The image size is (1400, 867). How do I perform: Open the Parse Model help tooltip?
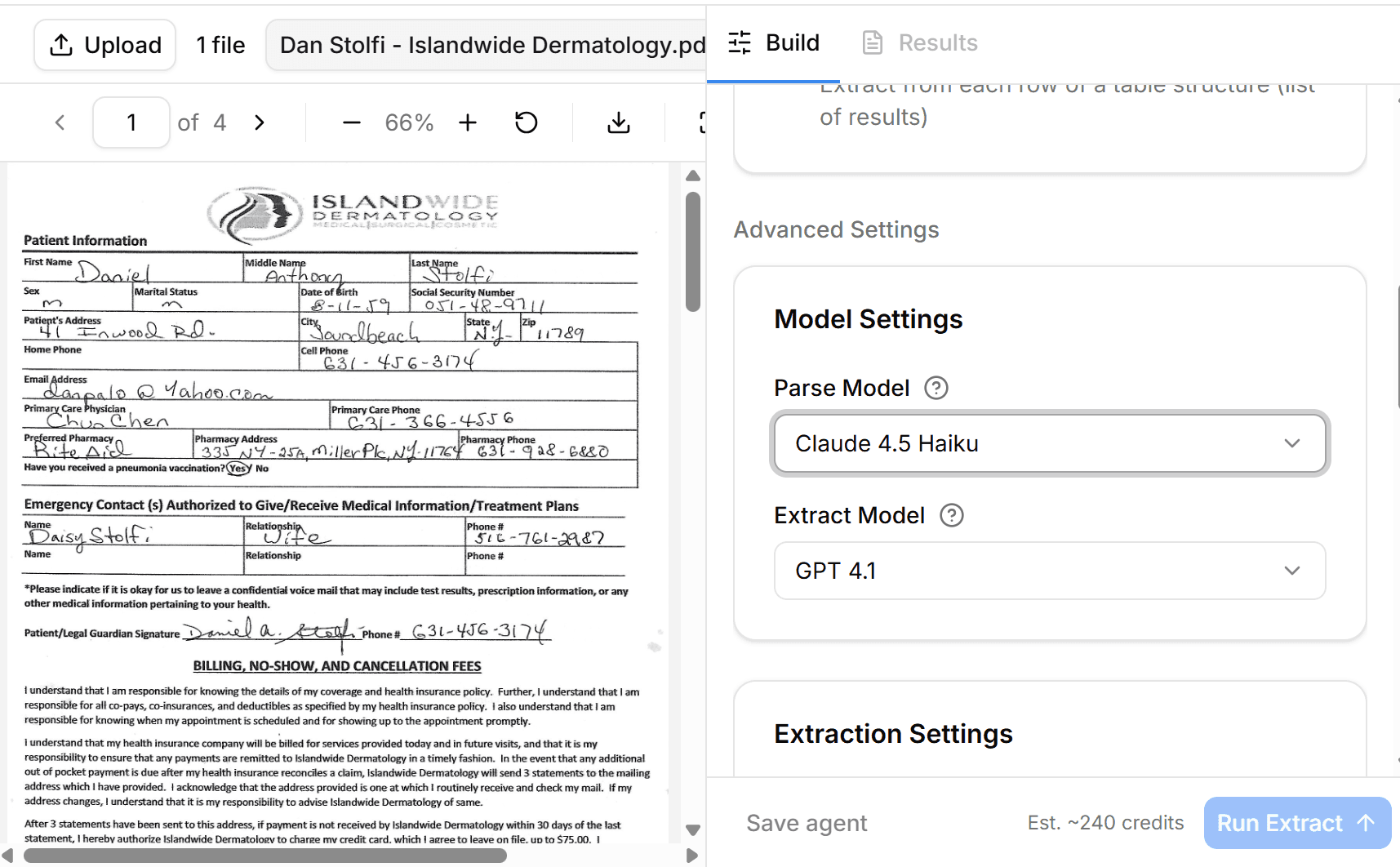coord(936,388)
